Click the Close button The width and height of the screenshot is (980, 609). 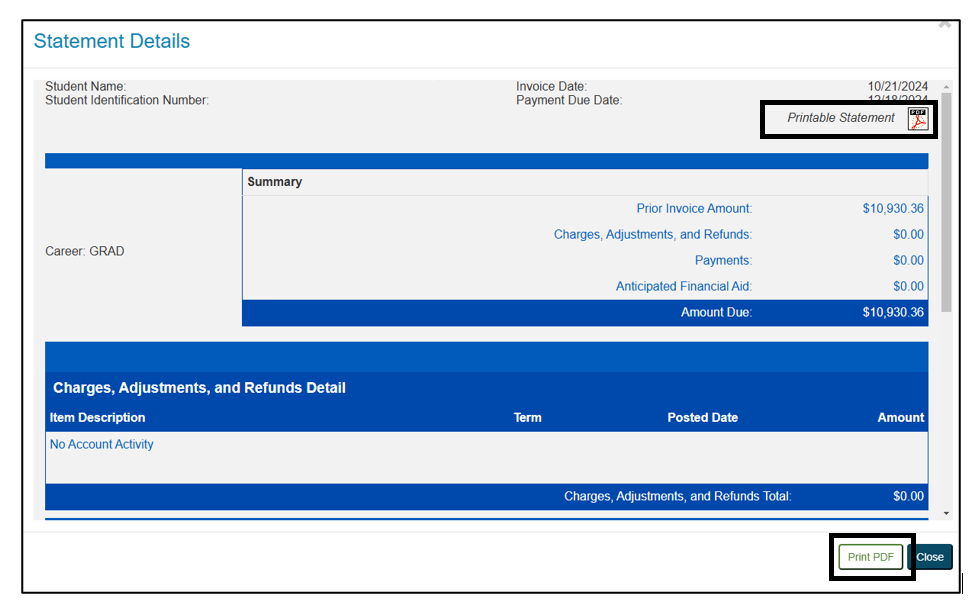pos(930,557)
